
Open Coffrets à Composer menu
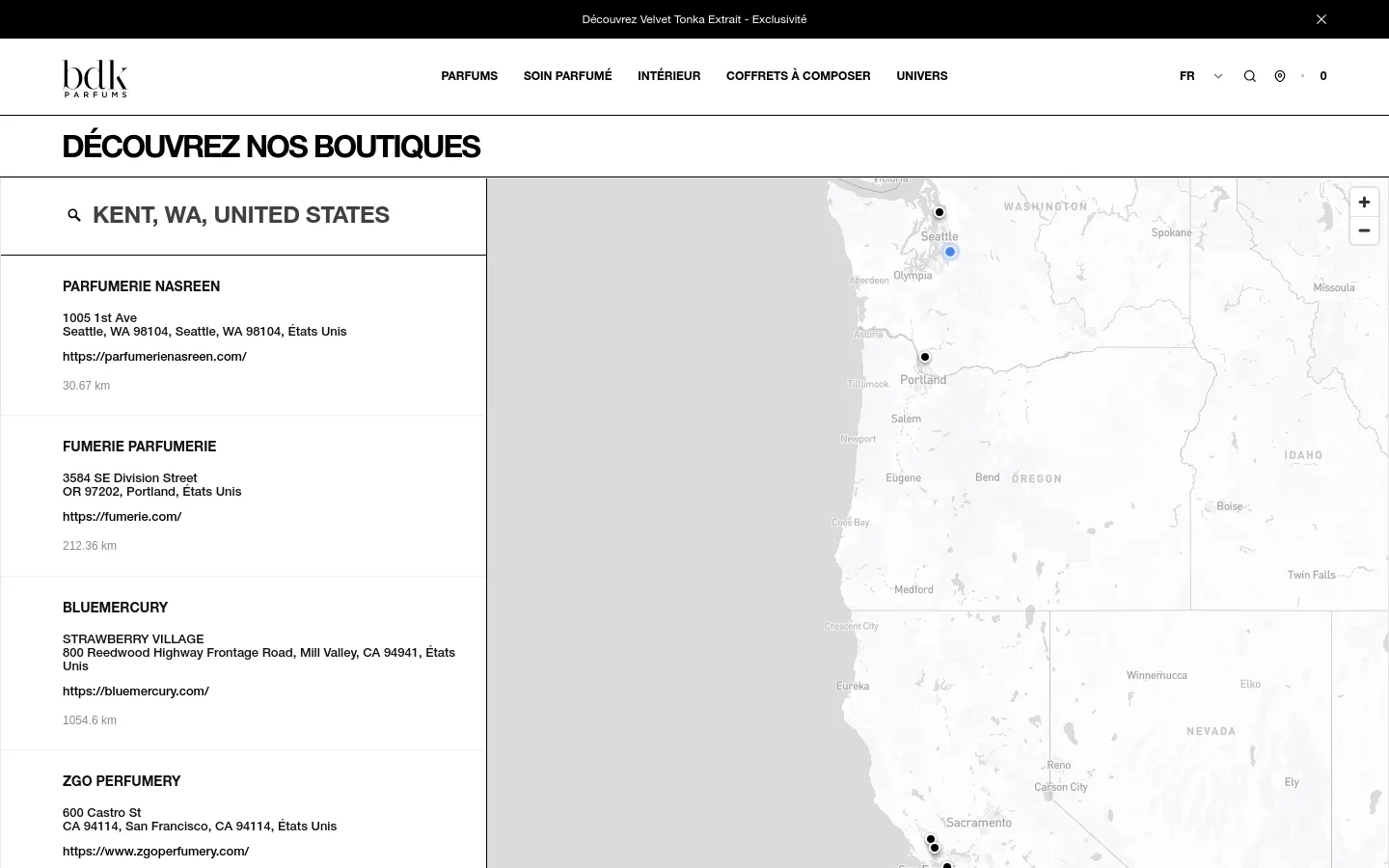799,76
